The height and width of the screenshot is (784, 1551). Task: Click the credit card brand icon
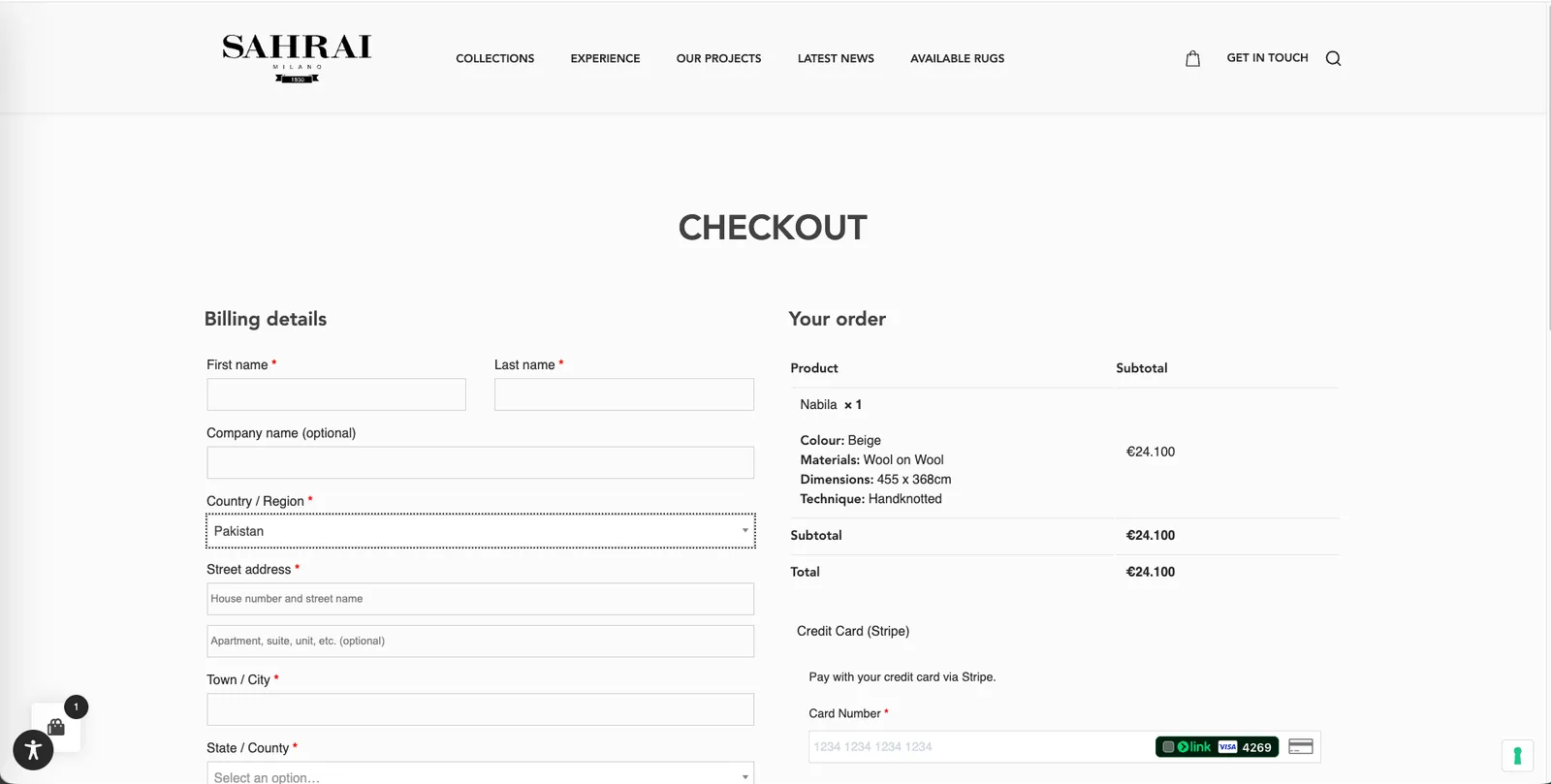pyautogui.click(x=1301, y=746)
